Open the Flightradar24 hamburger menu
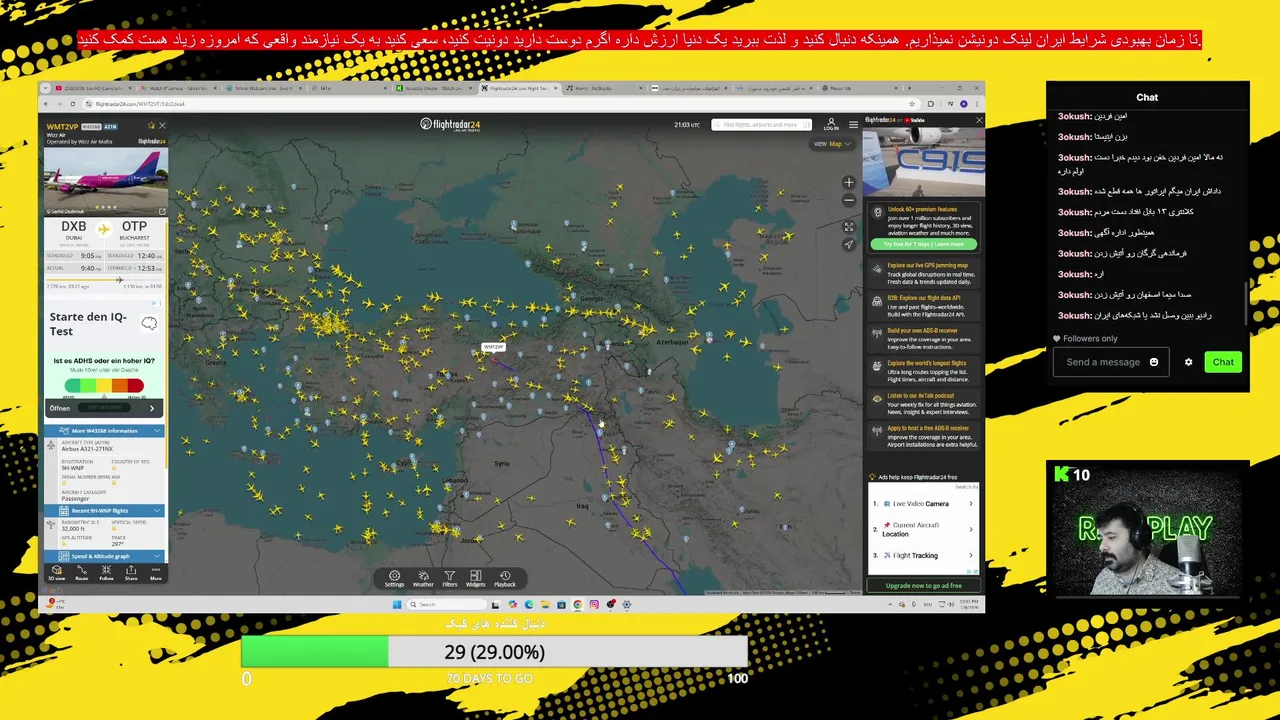Image resolution: width=1280 pixels, height=720 pixels. click(853, 124)
